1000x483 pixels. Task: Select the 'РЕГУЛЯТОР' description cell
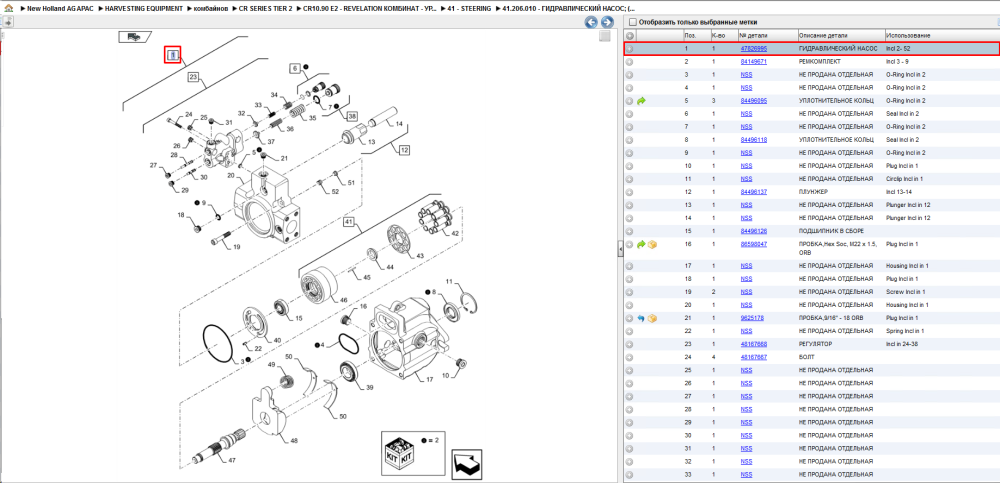point(840,344)
